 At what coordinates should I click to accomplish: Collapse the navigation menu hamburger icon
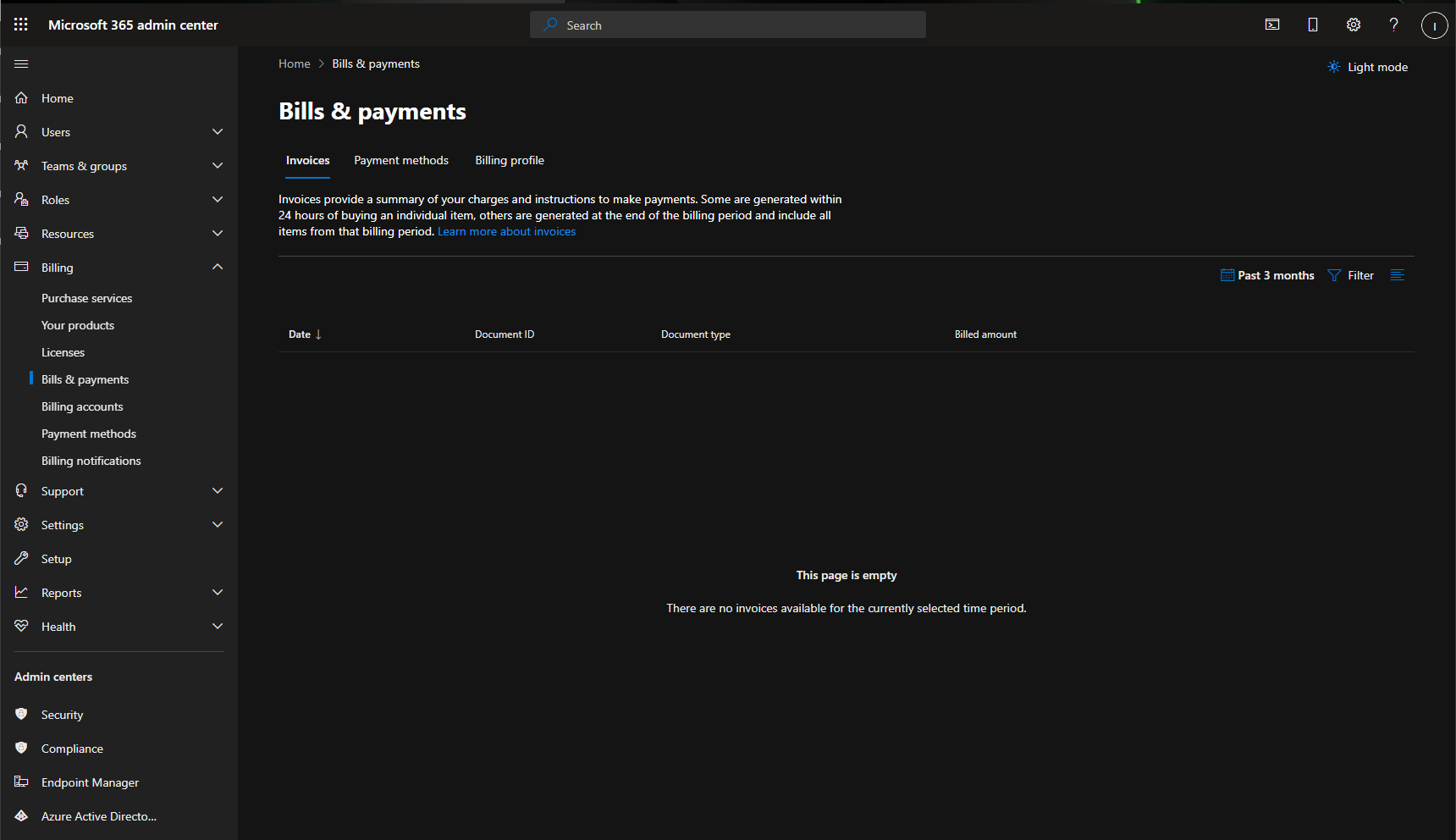pyautogui.click(x=21, y=64)
